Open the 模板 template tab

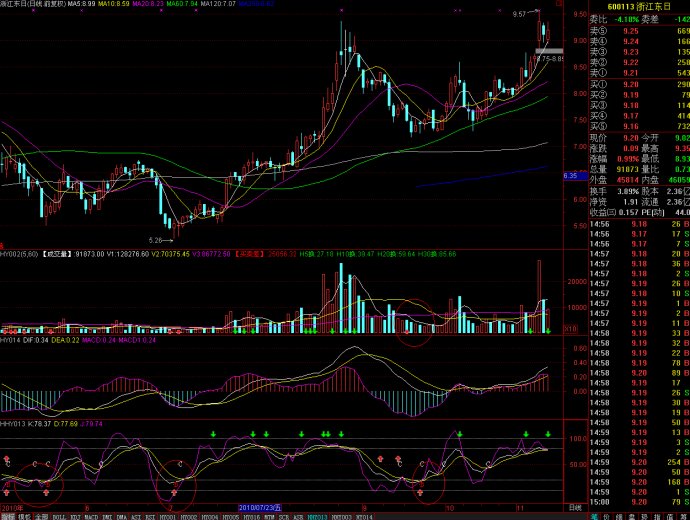pos(24,516)
